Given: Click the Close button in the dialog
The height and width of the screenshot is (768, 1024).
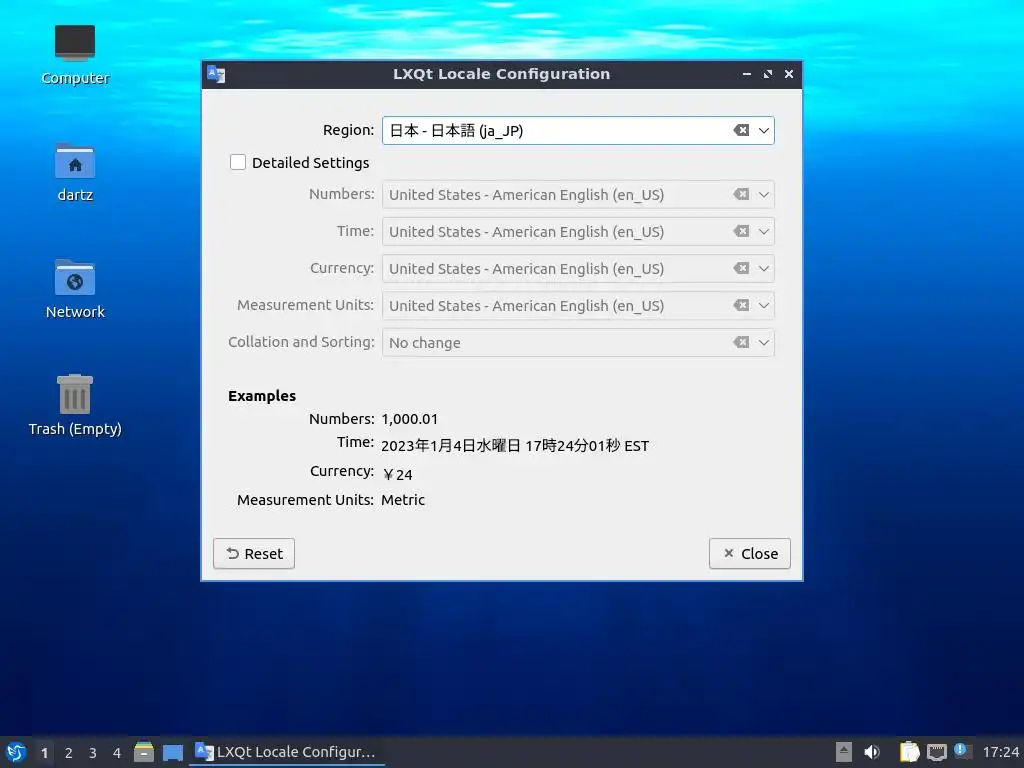Looking at the screenshot, I should pos(750,554).
